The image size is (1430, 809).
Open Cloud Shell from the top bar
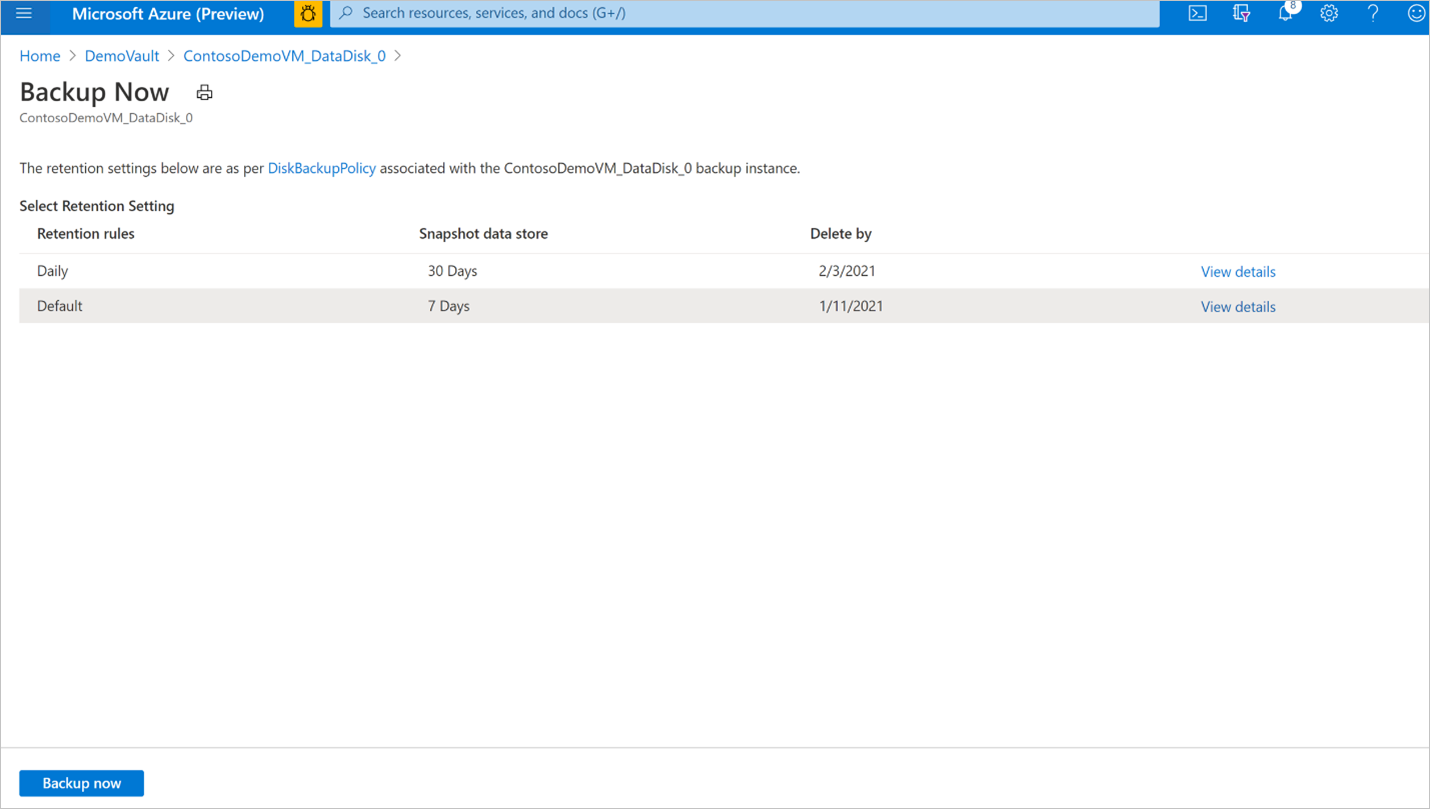pyautogui.click(x=1197, y=14)
